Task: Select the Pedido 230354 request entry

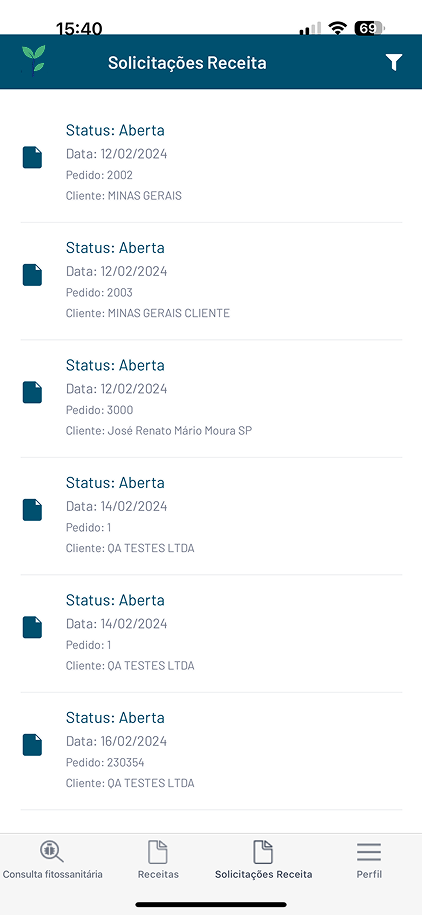Action: point(211,751)
